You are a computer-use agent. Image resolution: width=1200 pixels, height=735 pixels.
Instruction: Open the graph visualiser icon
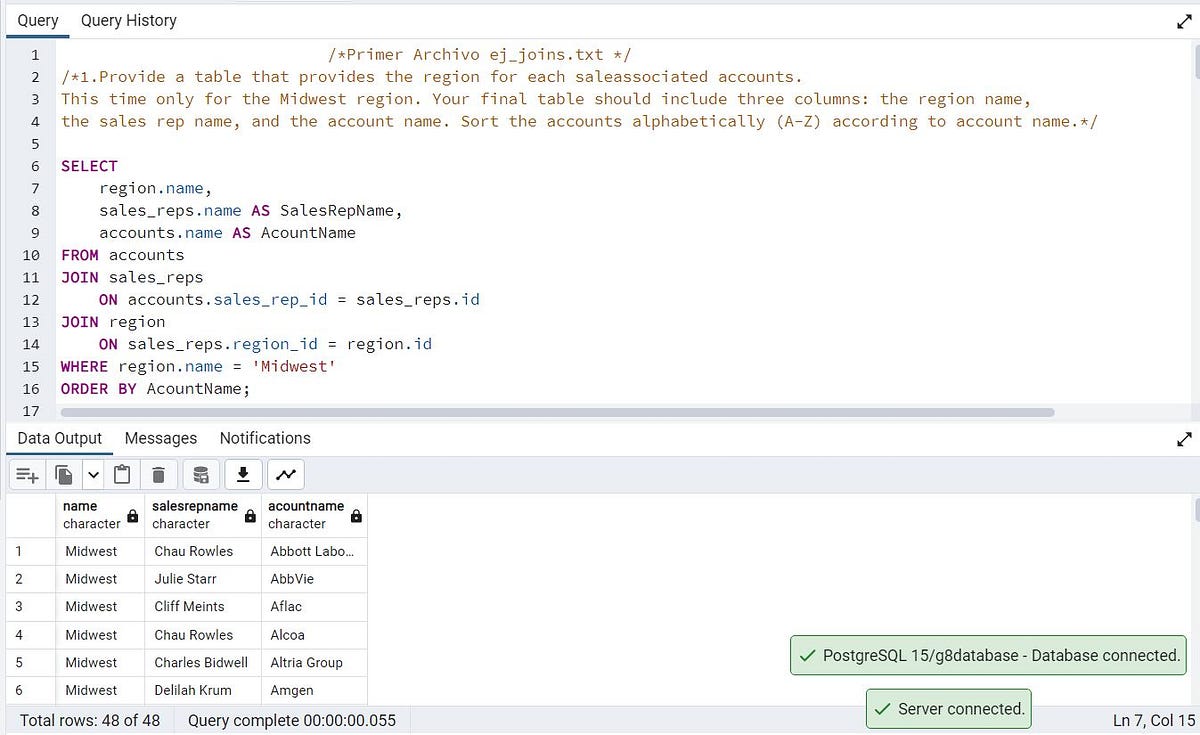(x=287, y=474)
